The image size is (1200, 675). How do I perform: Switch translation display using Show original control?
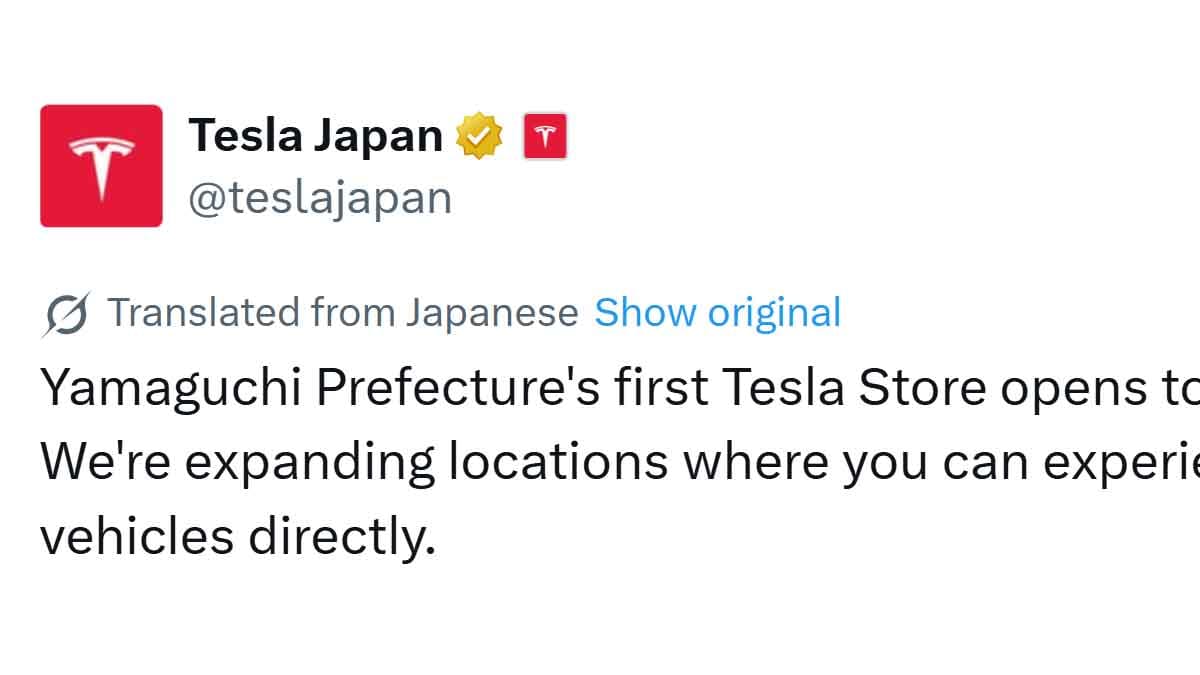(x=717, y=312)
